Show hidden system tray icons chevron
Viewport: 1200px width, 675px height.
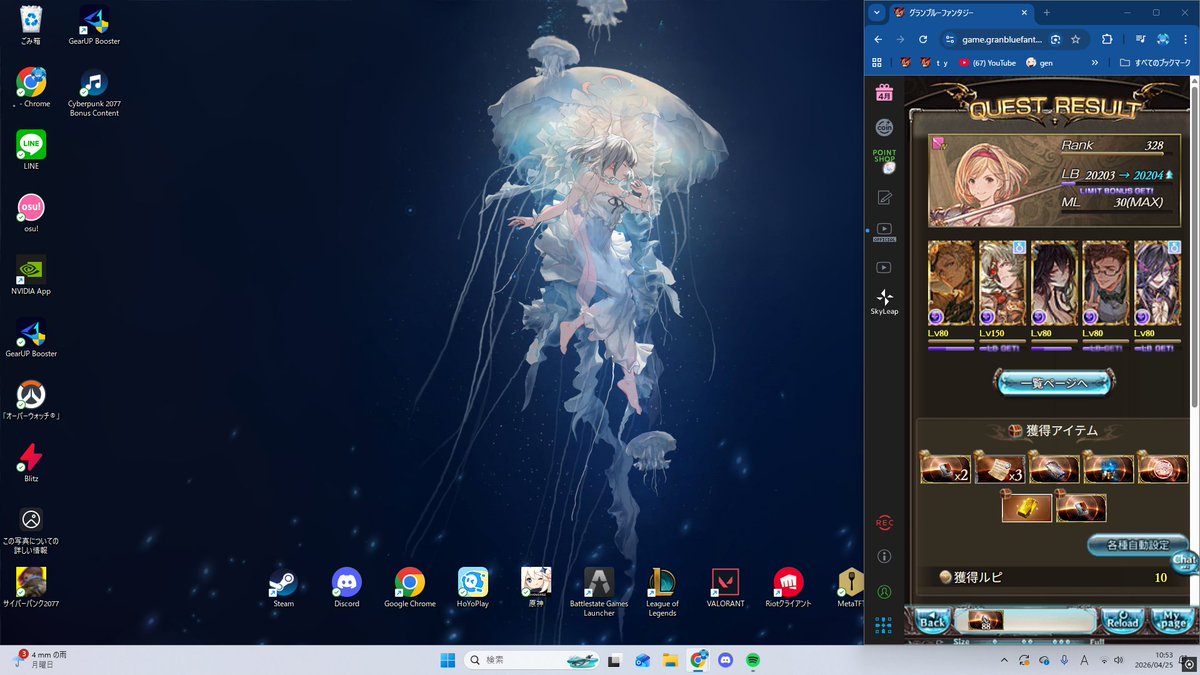click(x=1004, y=660)
